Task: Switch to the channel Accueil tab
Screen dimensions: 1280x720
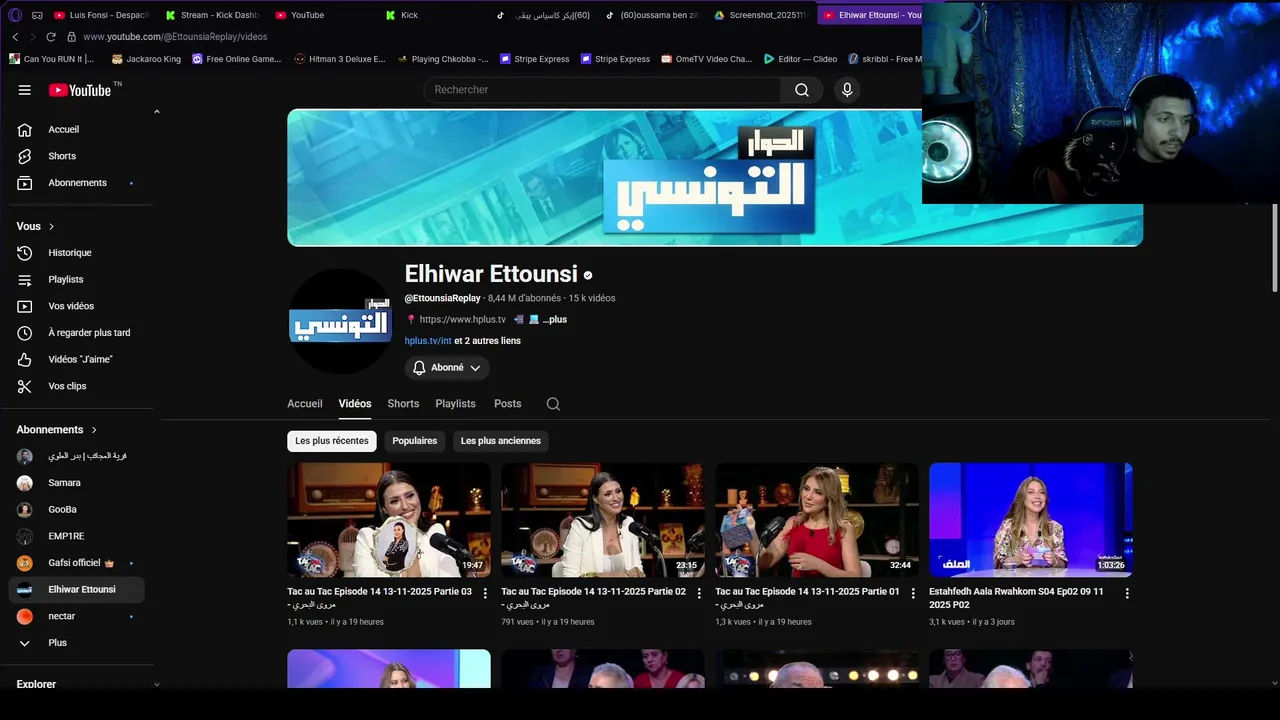Action: click(305, 404)
